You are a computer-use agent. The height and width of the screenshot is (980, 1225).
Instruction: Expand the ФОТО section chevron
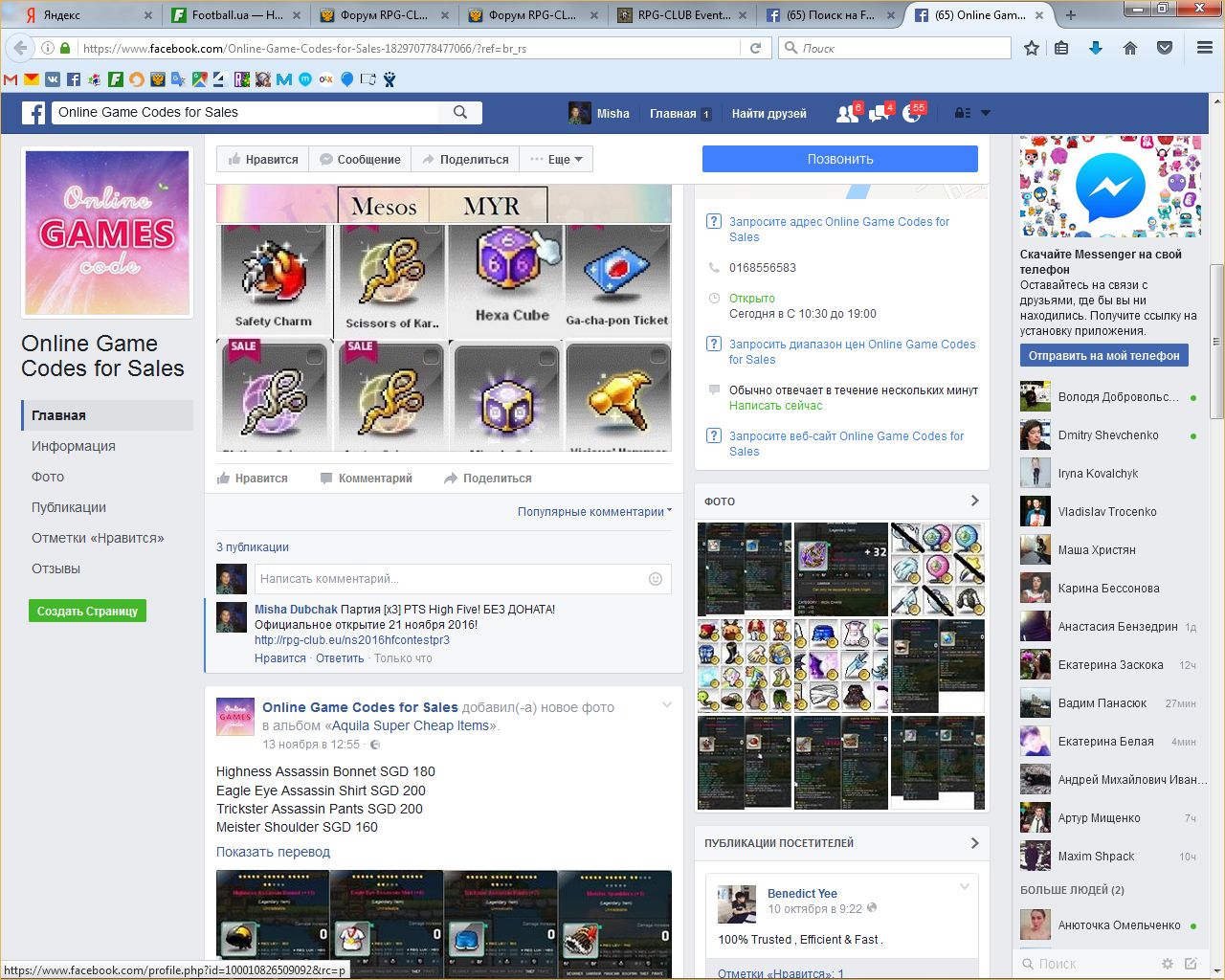click(974, 501)
